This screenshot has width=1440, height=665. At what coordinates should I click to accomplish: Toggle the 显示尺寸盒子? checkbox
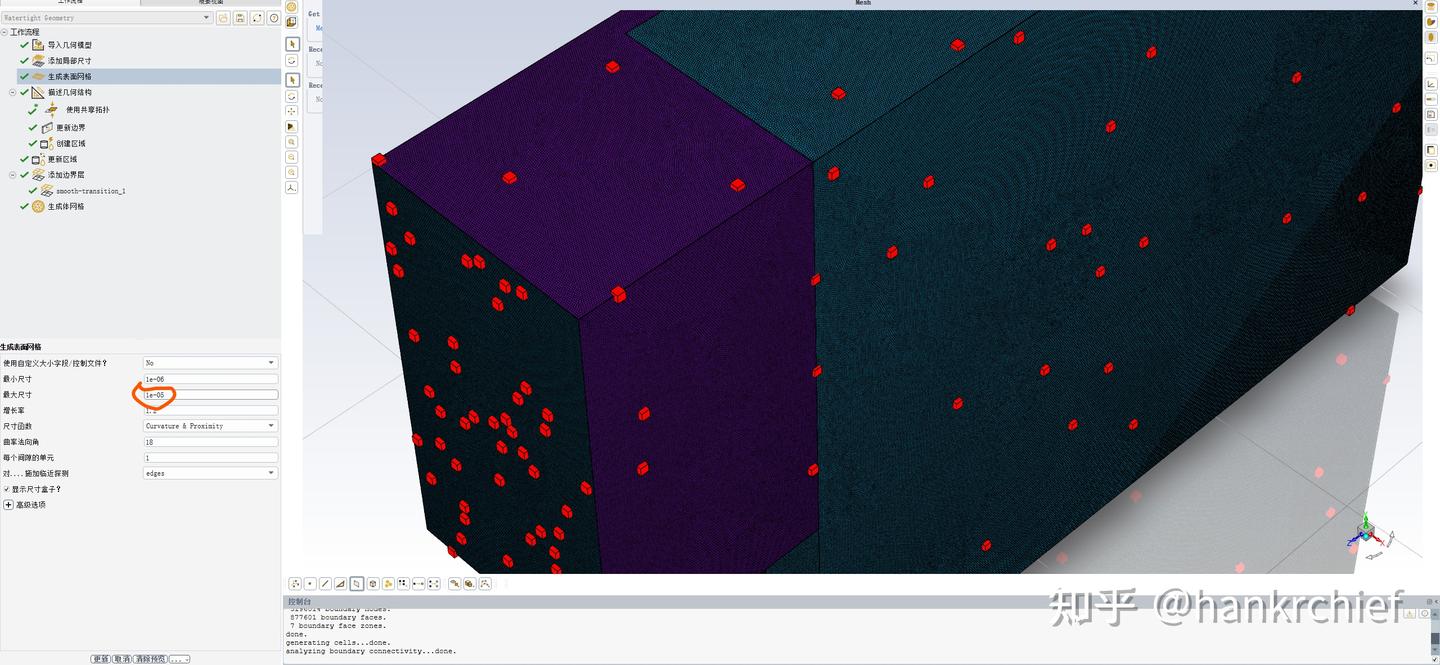click(6, 489)
